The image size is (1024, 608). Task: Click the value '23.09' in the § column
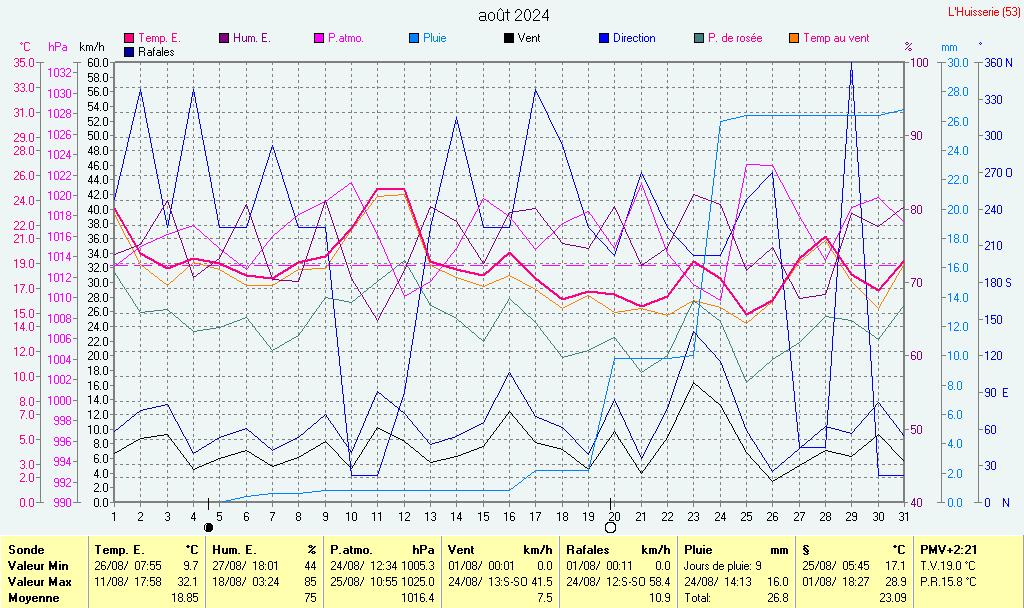pos(893,598)
